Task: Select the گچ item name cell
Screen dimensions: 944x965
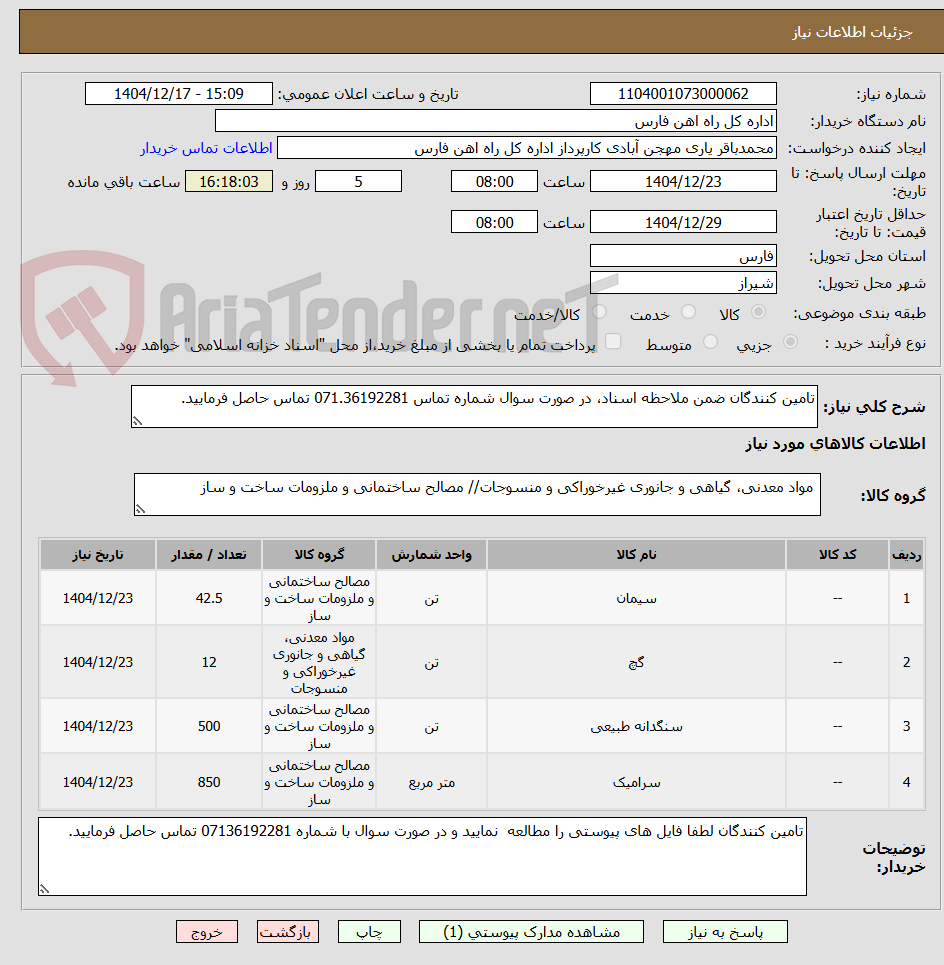Action: point(636,662)
